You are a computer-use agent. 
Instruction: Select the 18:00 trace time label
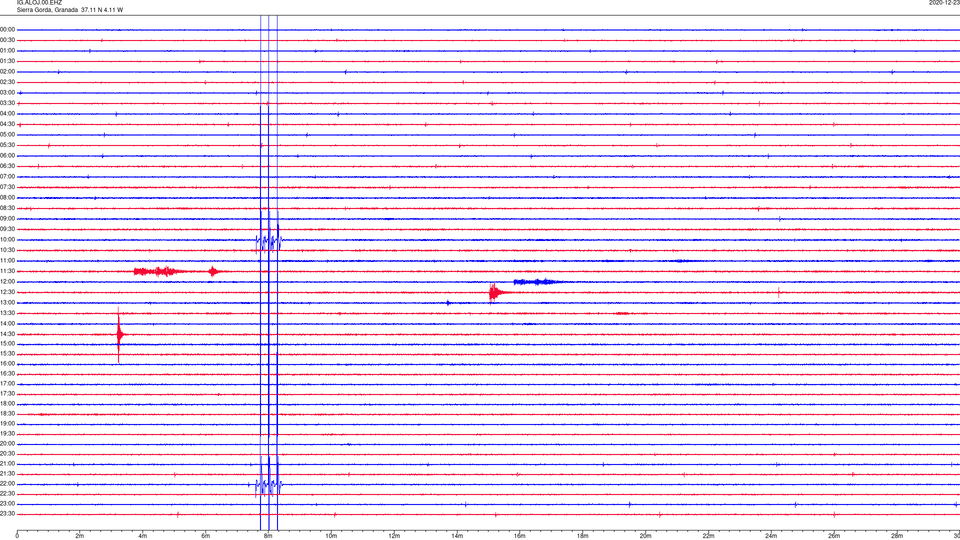coord(8,404)
